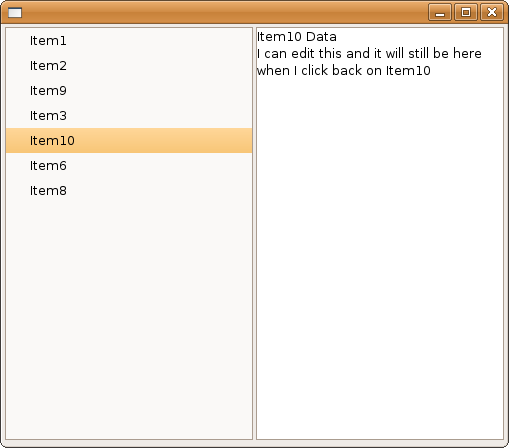Select Item2 in the list
Image resolution: width=509 pixels, height=448 pixels.
click(x=129, y=66)
